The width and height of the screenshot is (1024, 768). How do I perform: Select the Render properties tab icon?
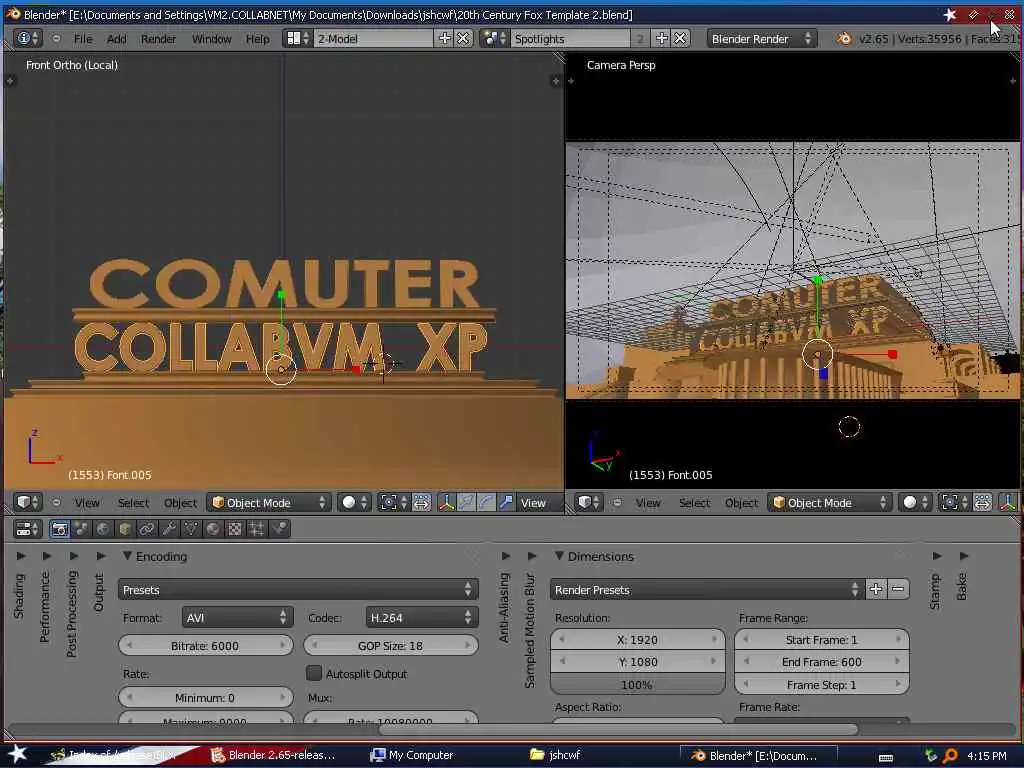pyautogui.click(x=59, y=529)
